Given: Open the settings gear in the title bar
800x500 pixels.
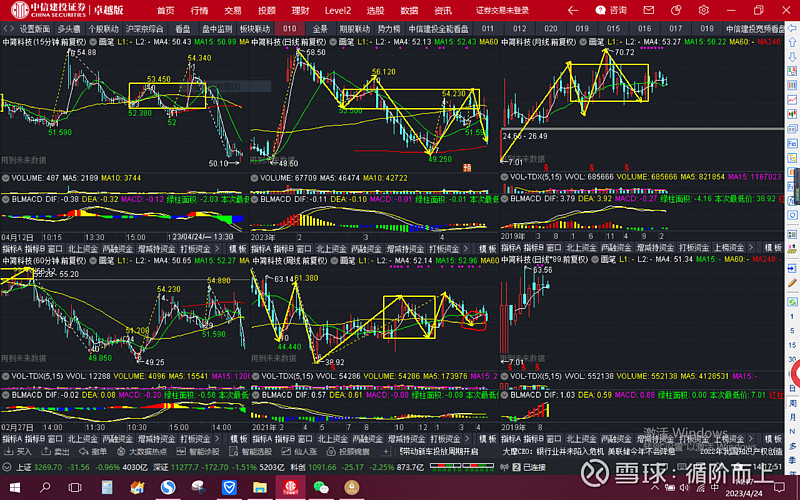Looking at the screenshot, I should pyautogui.click(x=704, y=10).
